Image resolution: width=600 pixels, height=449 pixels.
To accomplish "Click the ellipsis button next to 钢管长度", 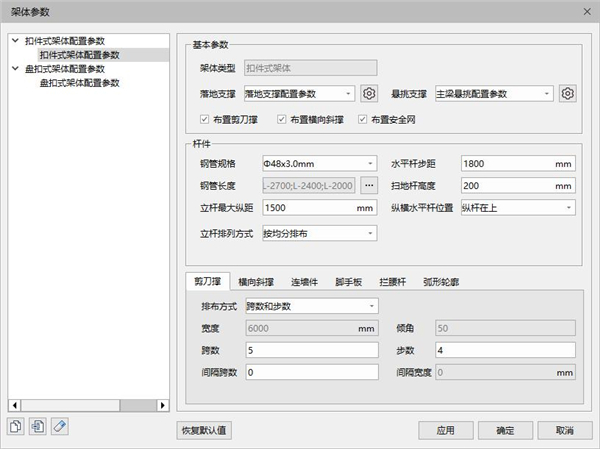I will click(368, 186).
